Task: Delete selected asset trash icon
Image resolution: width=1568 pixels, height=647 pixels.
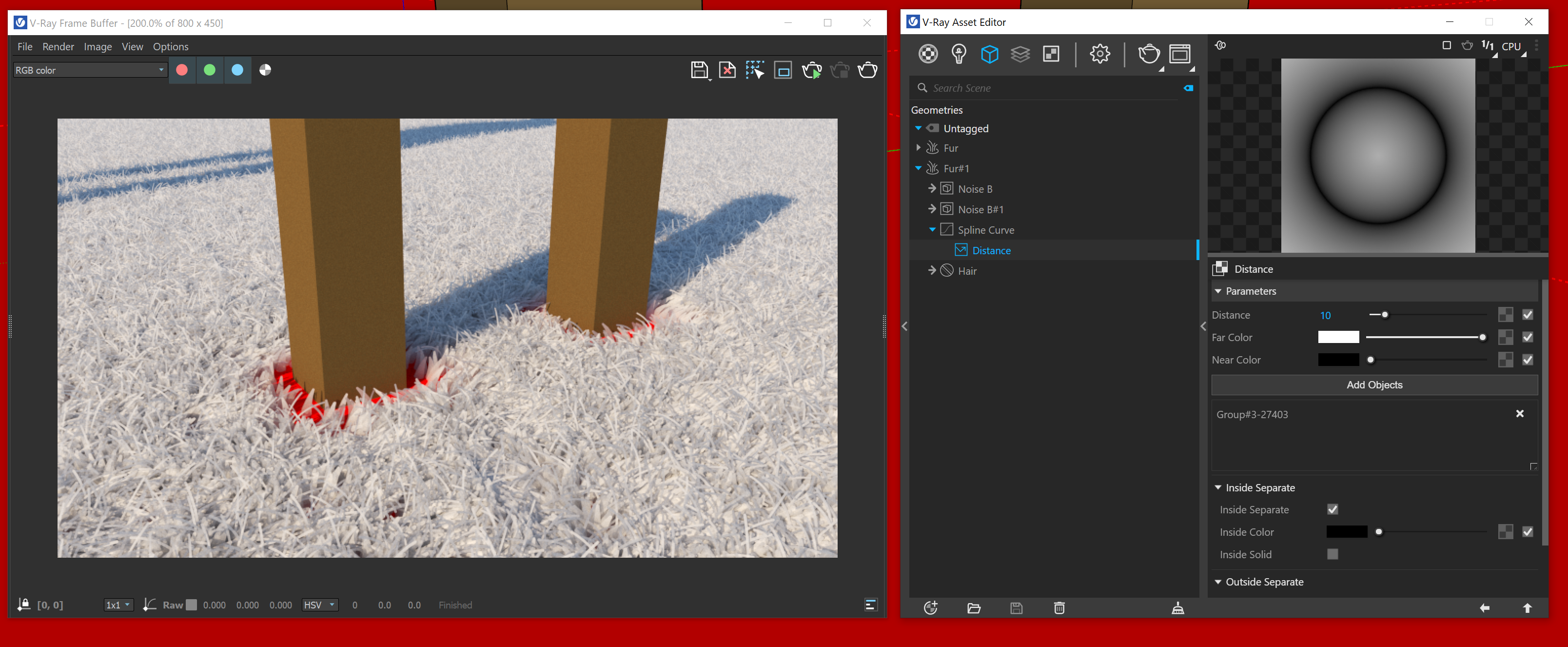Action: 1059,607
